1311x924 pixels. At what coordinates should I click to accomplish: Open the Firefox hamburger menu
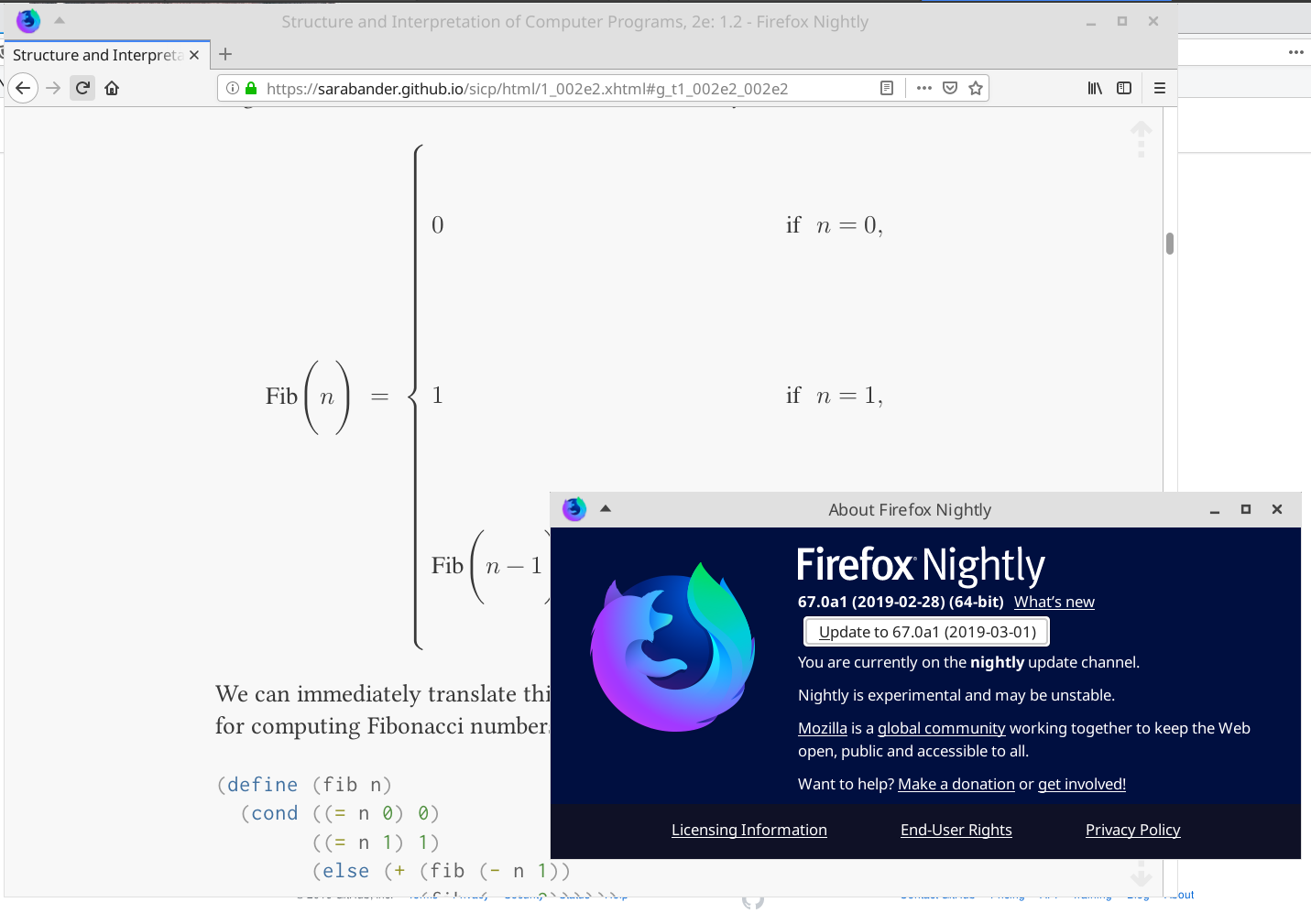click(1159, 88)
